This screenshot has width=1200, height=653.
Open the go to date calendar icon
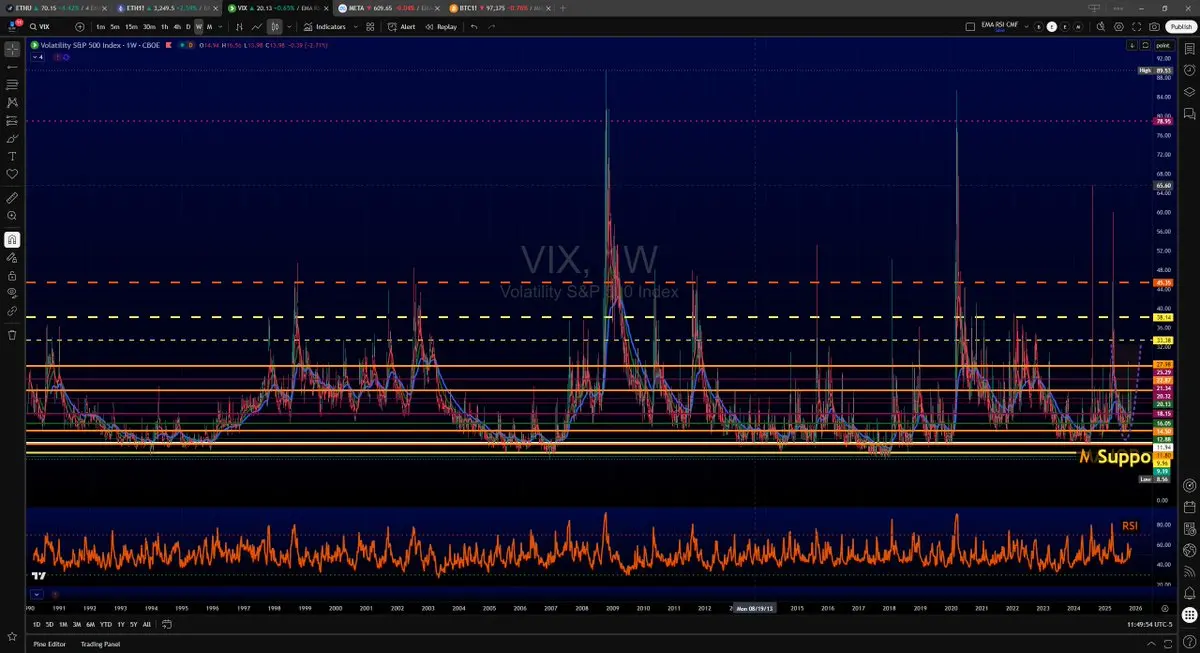167,624
